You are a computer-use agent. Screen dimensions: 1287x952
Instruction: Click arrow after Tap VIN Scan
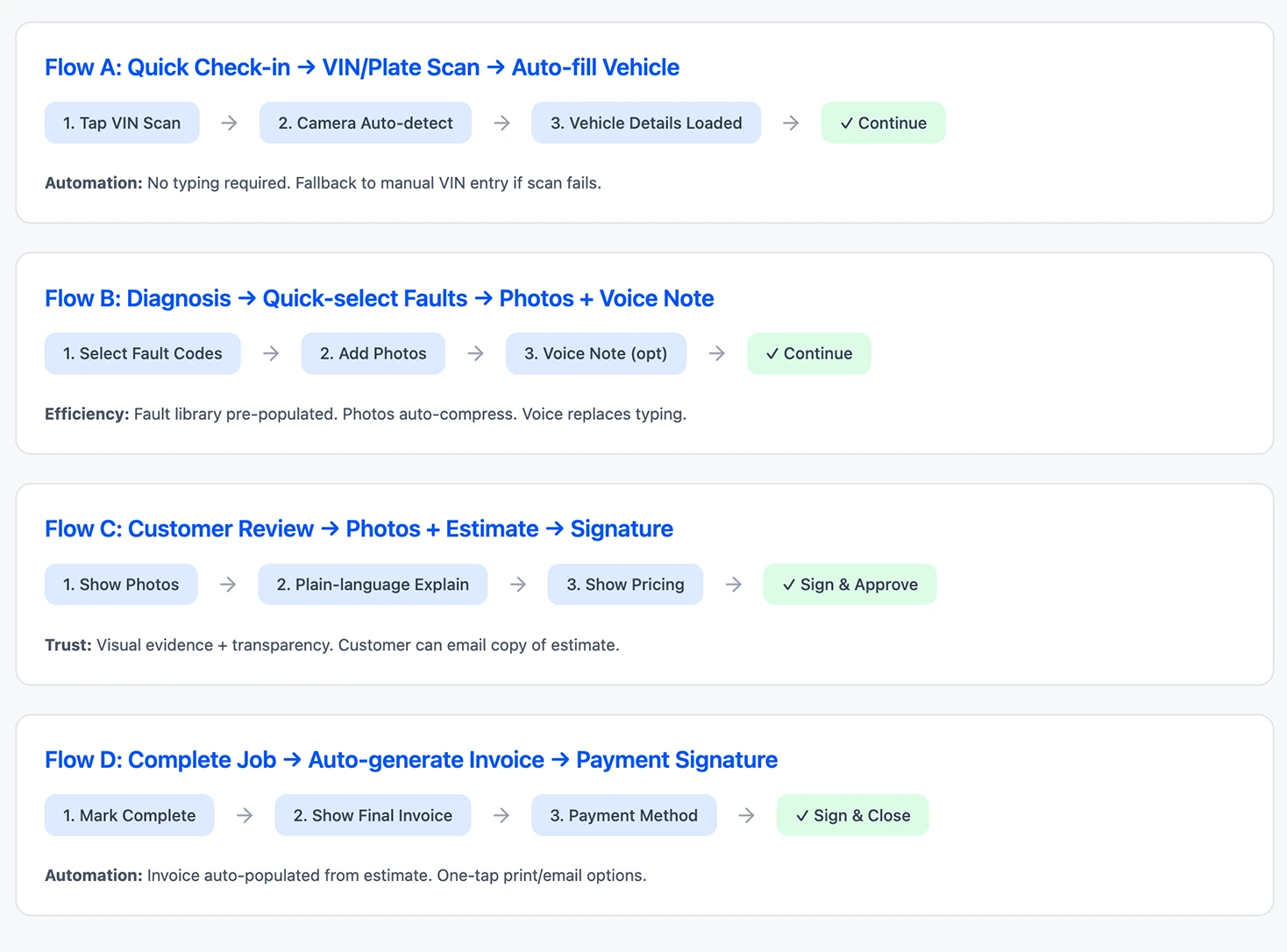[230, 123]
